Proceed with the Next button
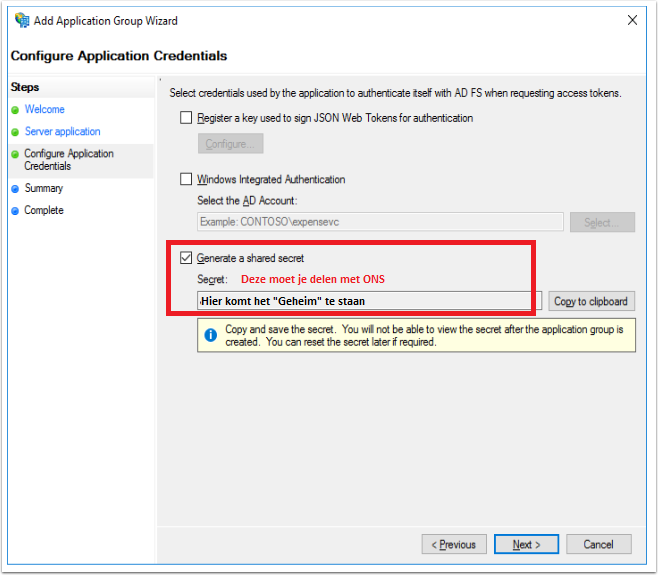This screenshot has width=658, height=575. [x=526, y=544]
